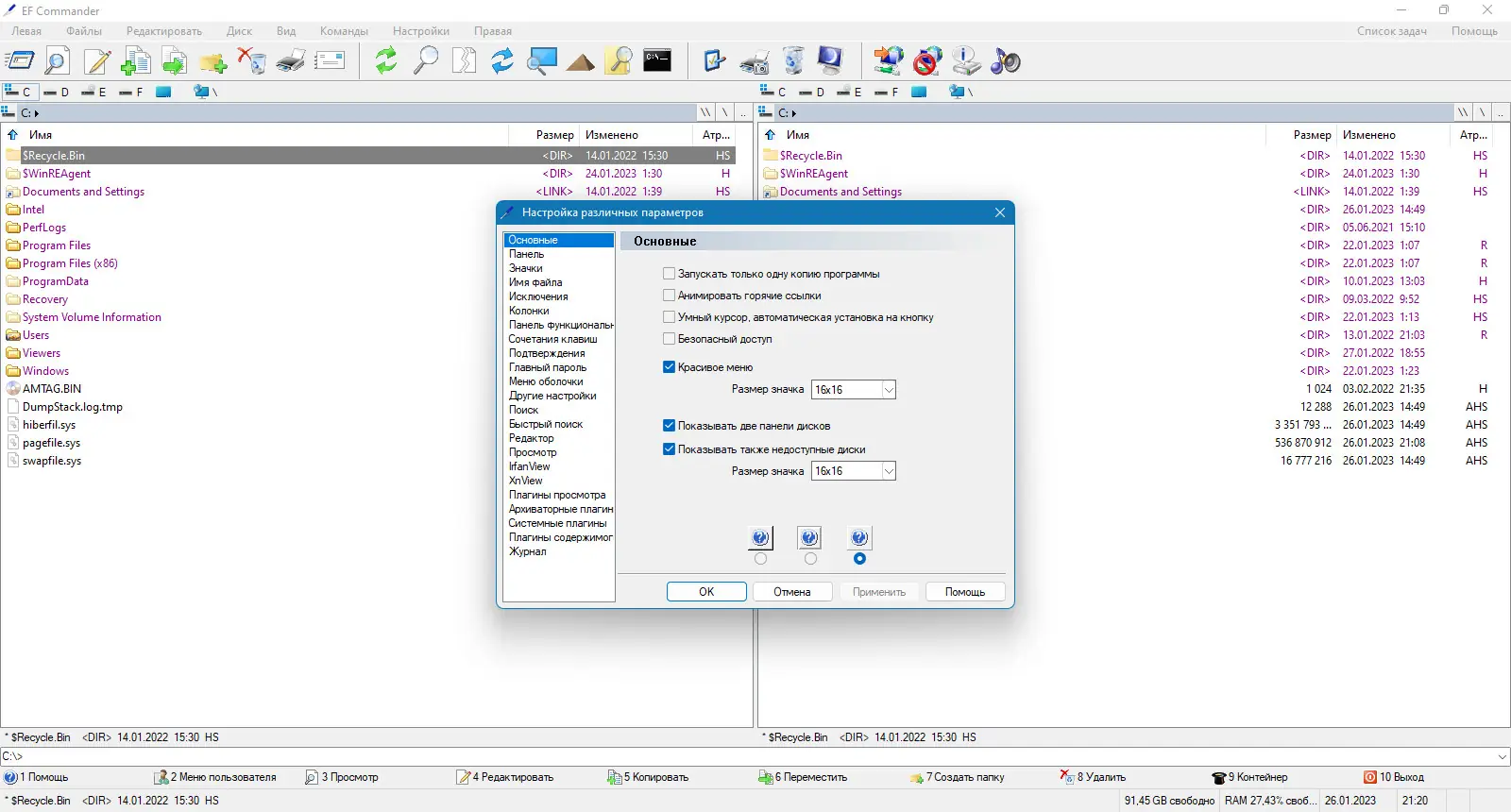Click the pyramid toolbar icon
The width and height of the screenshot is (1511, 812).
click(580, 61)
